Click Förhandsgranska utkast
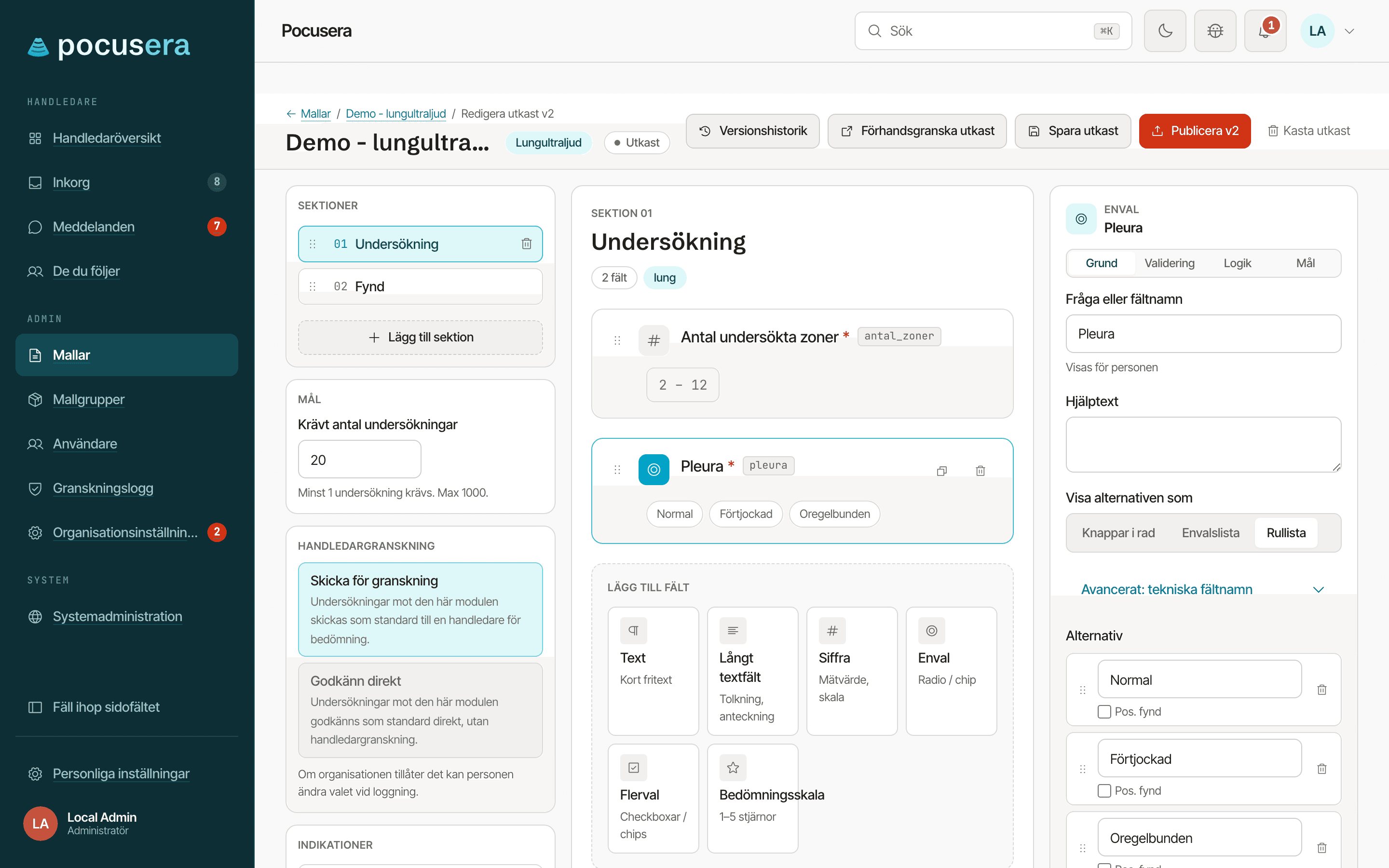Viewport: 1389px width, 868px height. coord(917,131)
